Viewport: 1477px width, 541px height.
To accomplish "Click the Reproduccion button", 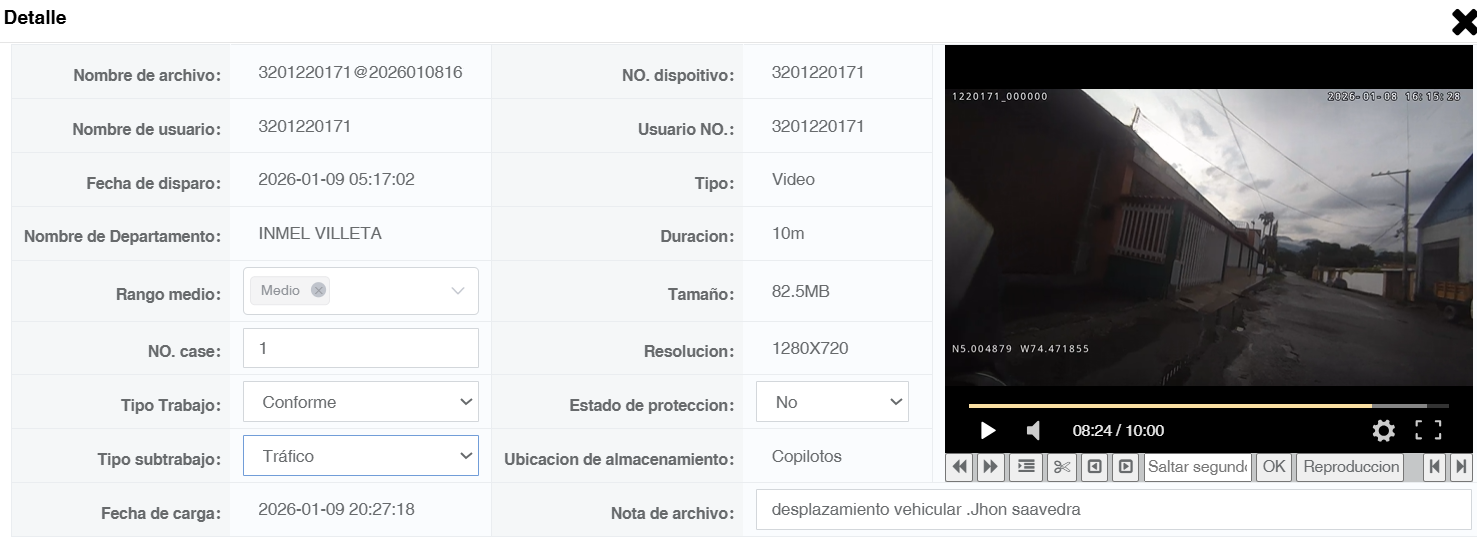I will [x=1351, y=467].
